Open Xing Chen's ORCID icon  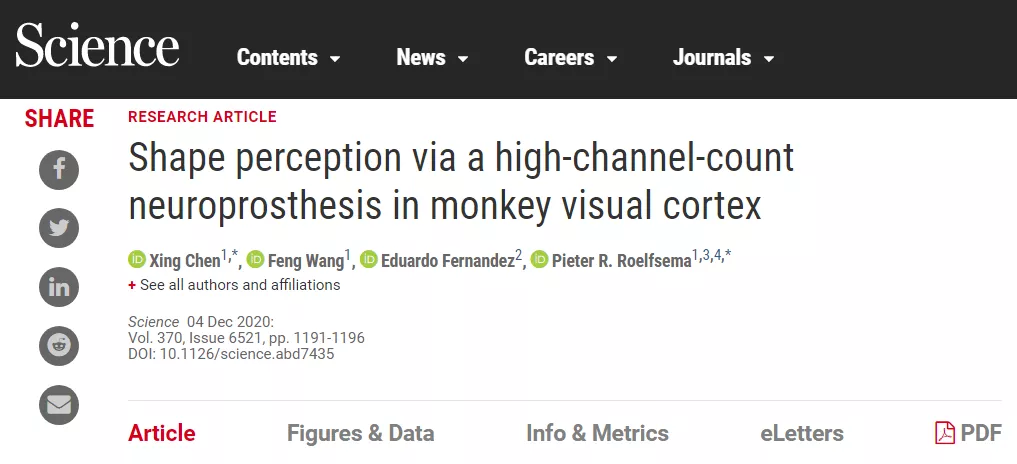coord(137,260)
